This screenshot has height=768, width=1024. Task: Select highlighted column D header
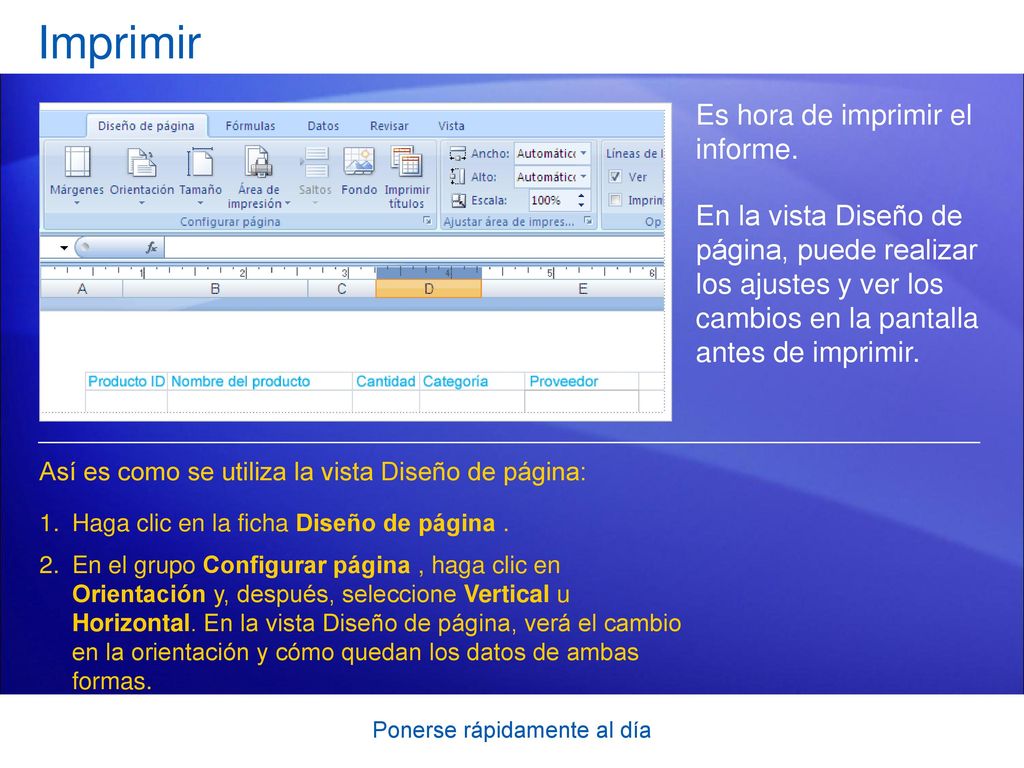[x=428, y=289]
